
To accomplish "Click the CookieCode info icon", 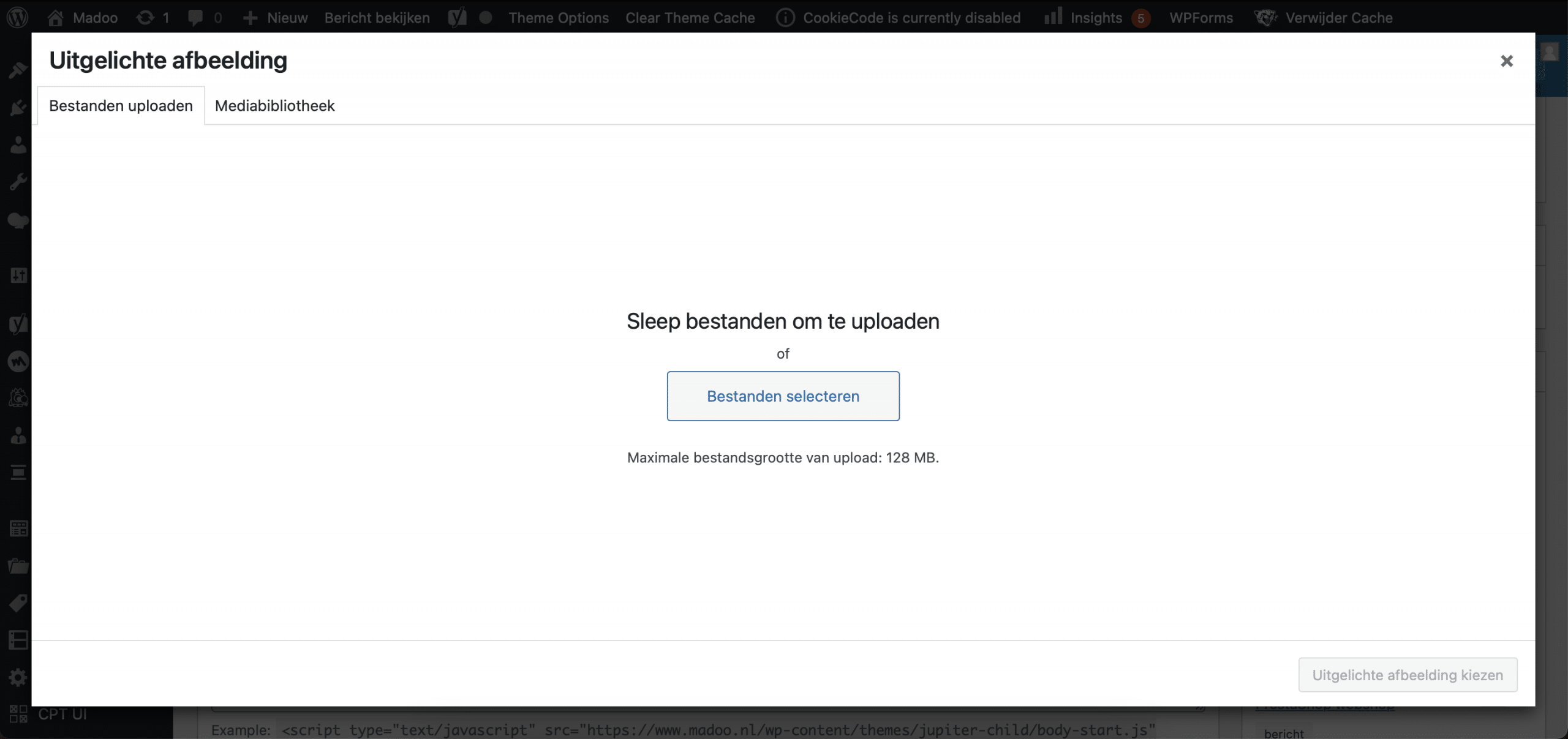I will click(x=785, y=17).
